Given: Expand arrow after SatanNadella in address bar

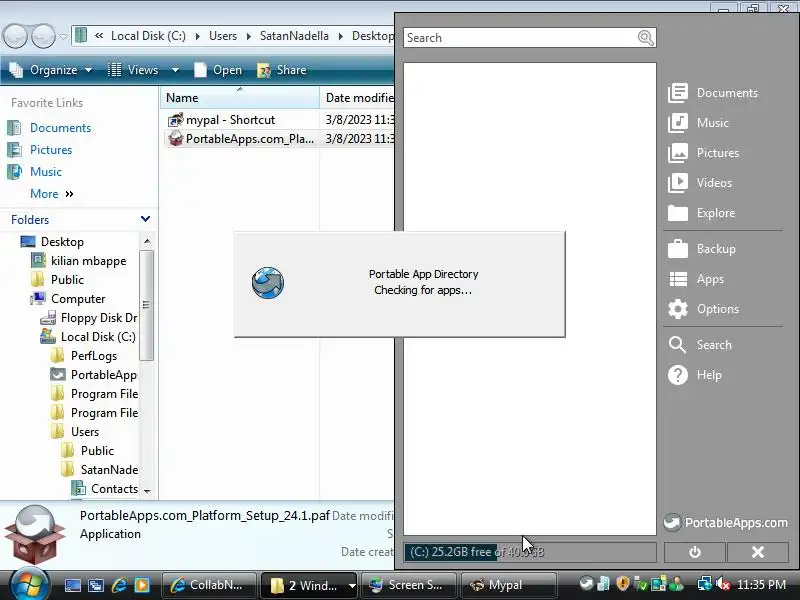Looking at the screenshot, I should point(340,37).
